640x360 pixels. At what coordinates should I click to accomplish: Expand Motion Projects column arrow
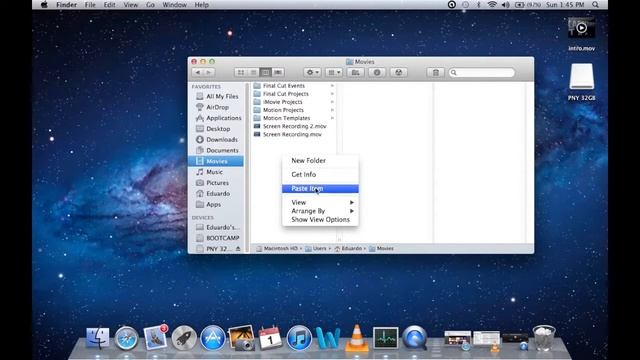(332, 110)
